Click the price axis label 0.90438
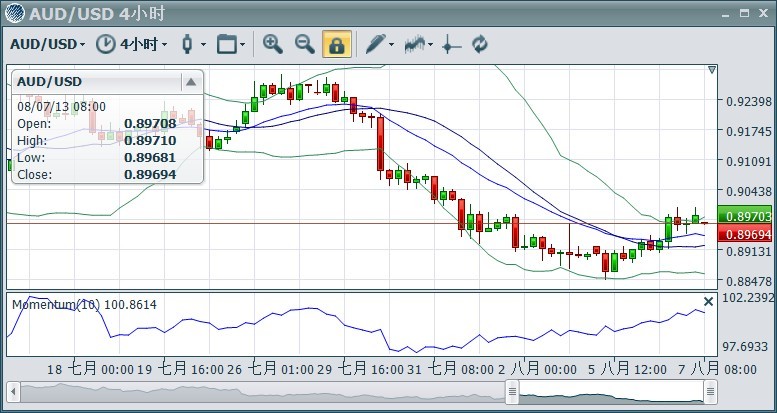Image resolution: width=777 pixels, height=413 pixels. click(x=749, y=191)
